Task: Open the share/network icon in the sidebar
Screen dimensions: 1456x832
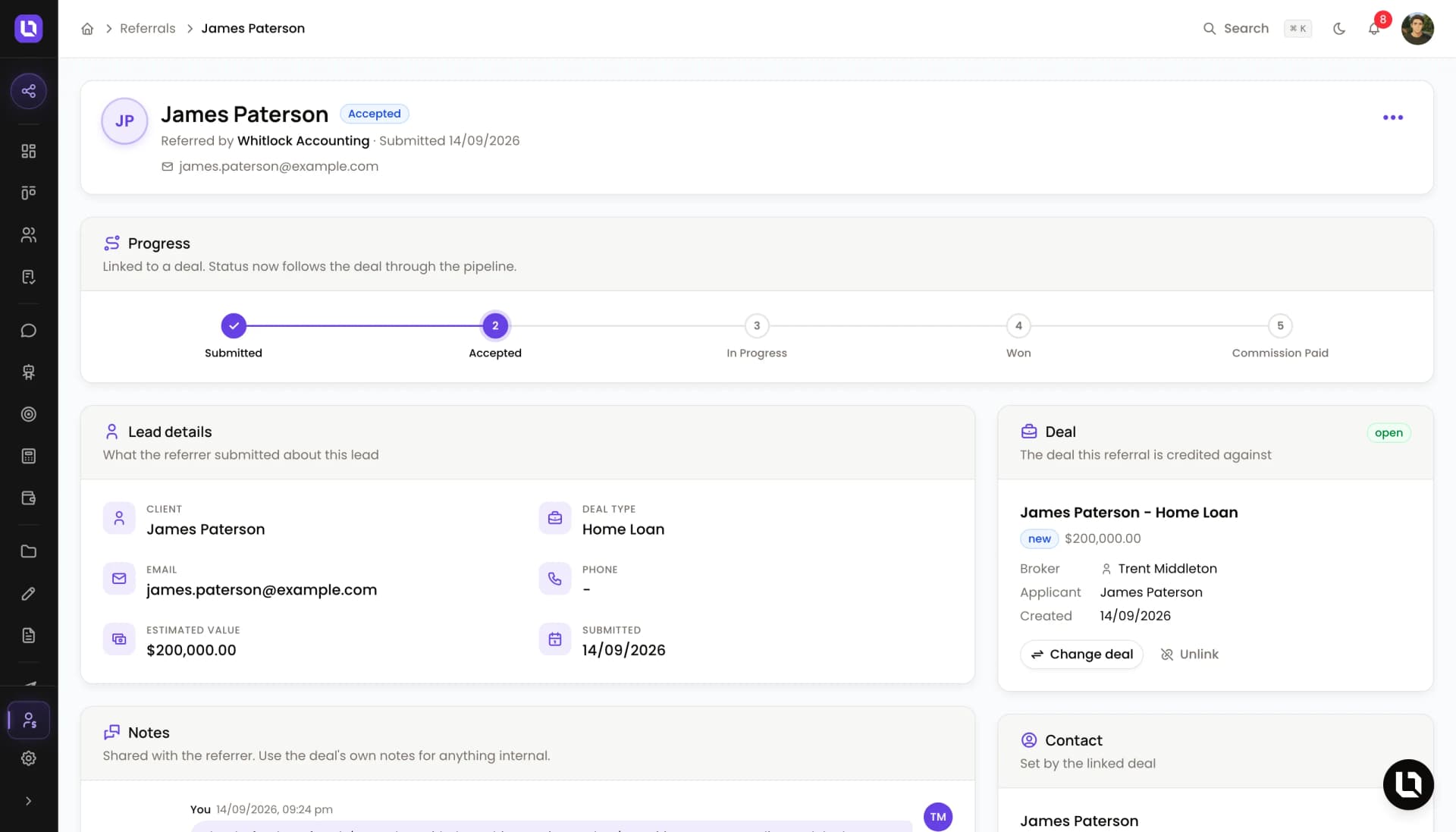Action: click(x=29, y=91)
